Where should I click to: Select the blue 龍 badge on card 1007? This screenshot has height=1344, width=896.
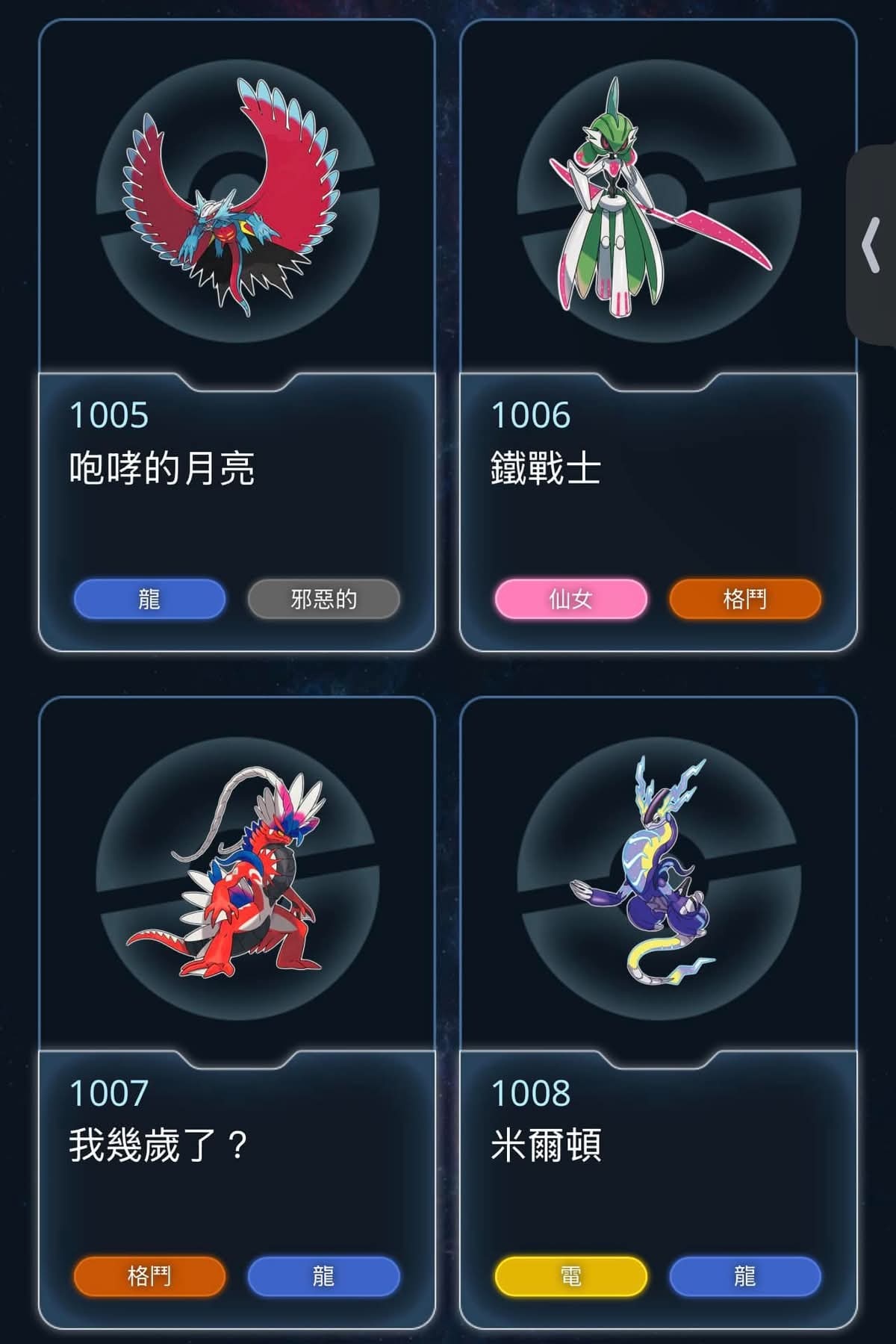[x=324, y=1276]
